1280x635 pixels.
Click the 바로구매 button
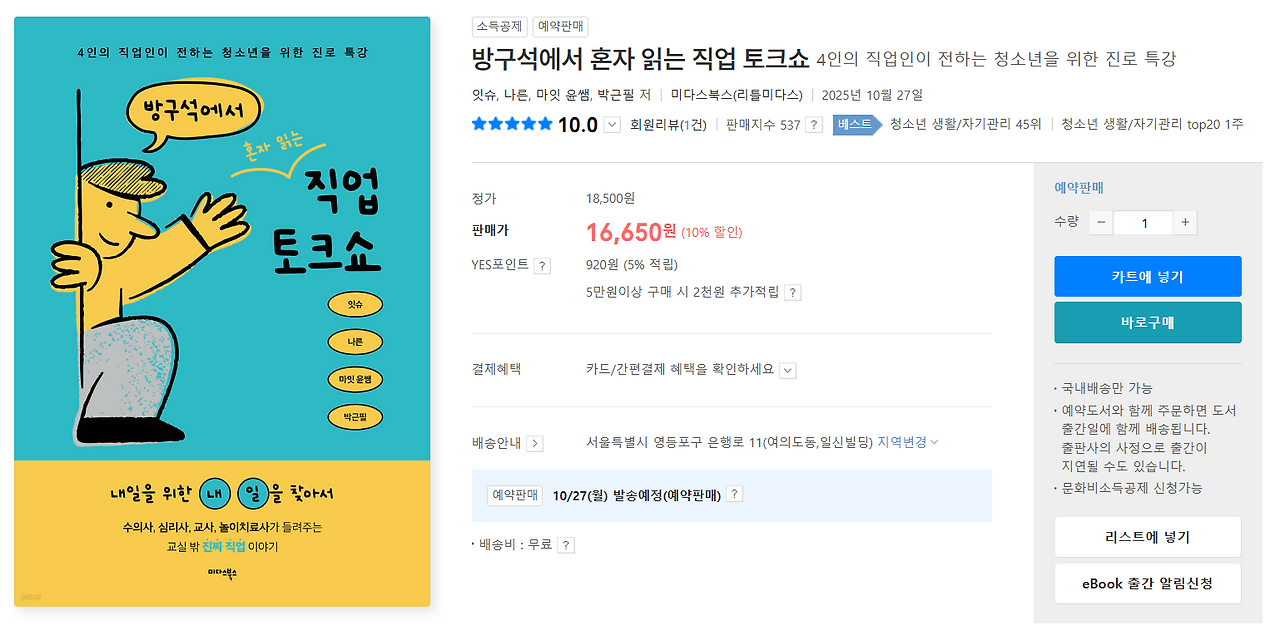point(1147,323)
